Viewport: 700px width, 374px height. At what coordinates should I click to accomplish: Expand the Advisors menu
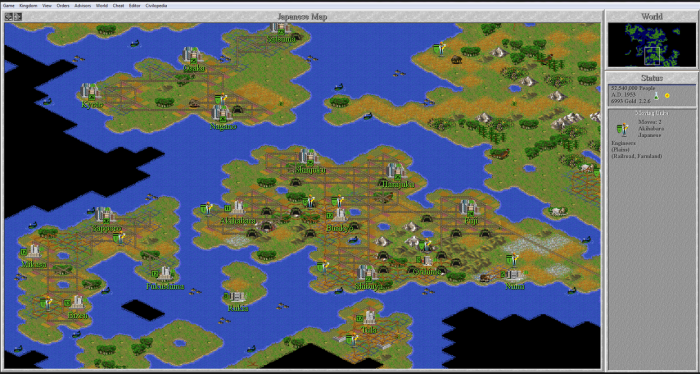[x=83, y=6]
